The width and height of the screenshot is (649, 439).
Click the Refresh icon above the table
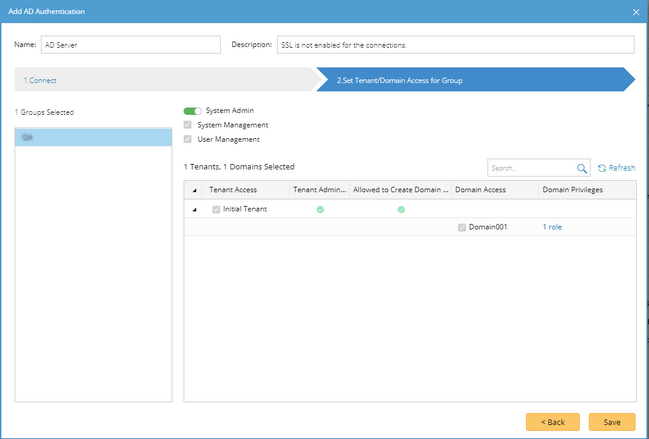pos(602,168)
